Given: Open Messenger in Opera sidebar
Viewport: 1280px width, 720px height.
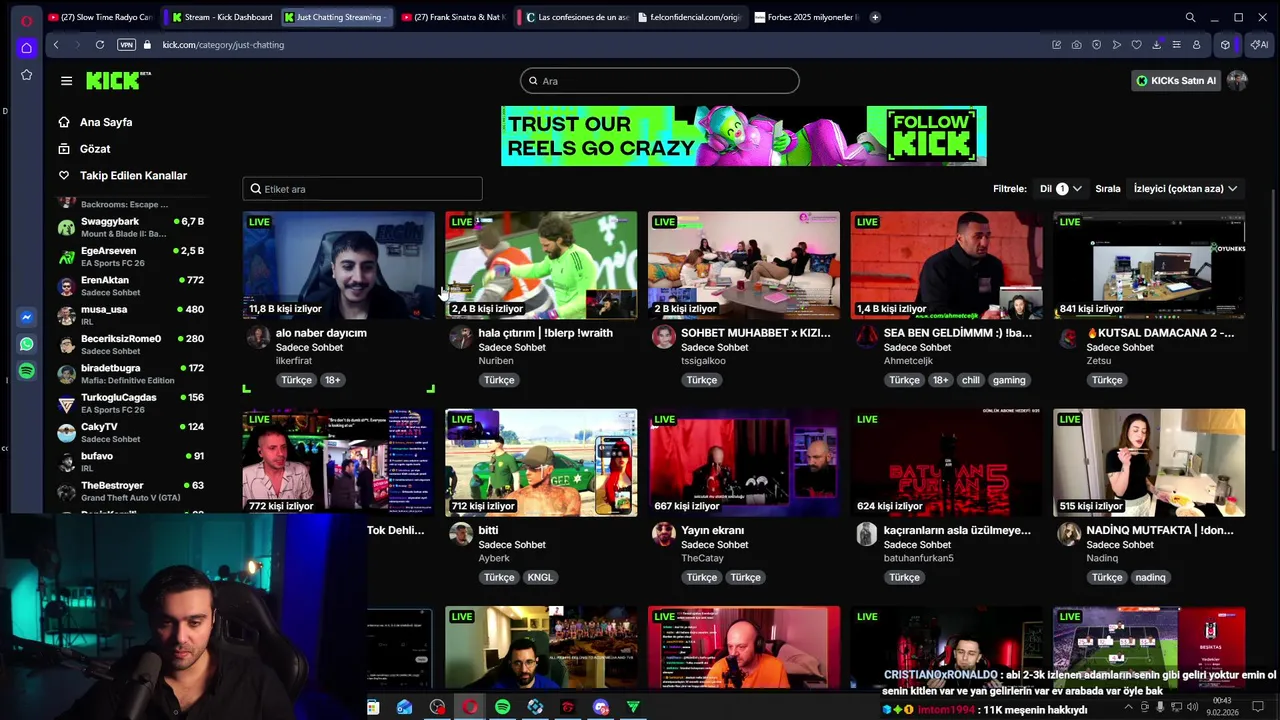Looking at the screenshot, I should point(26,317).
